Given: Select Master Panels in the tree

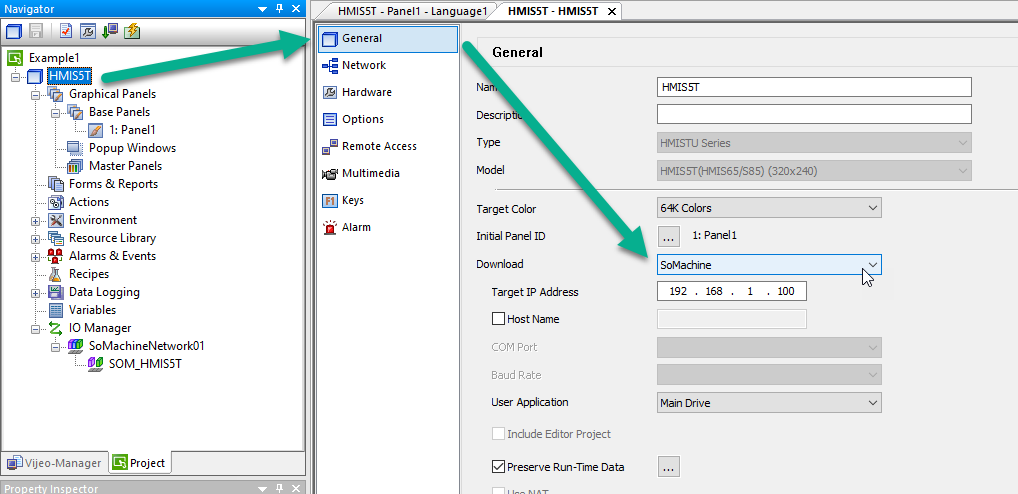Looking at the screenshot, I should click(x=125, y=166).
